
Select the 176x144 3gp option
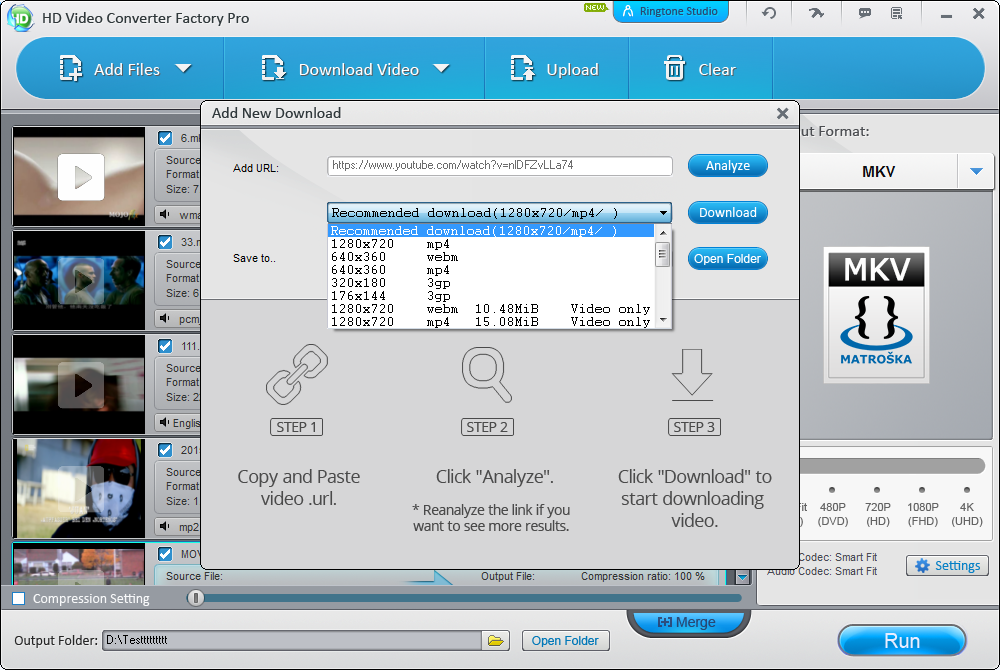point(491,296)
